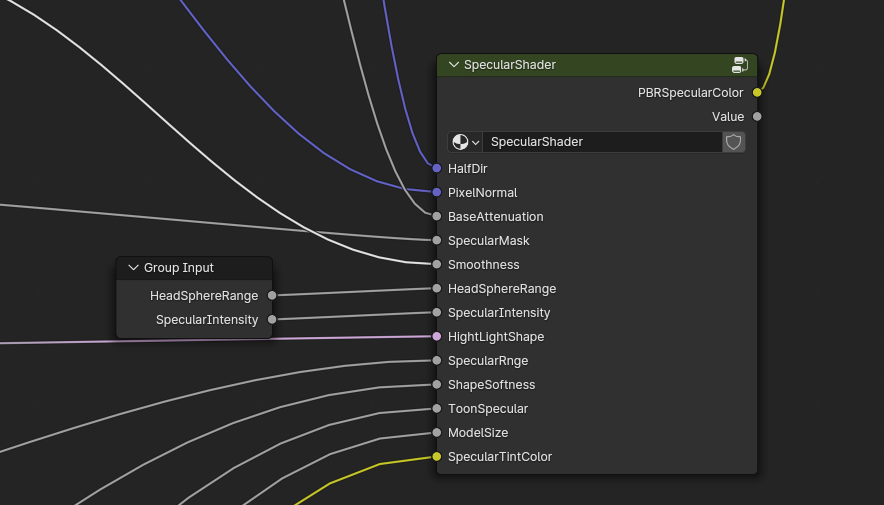
Task: Click the PixelNormal input socket
Action: [x=437, y=193]
